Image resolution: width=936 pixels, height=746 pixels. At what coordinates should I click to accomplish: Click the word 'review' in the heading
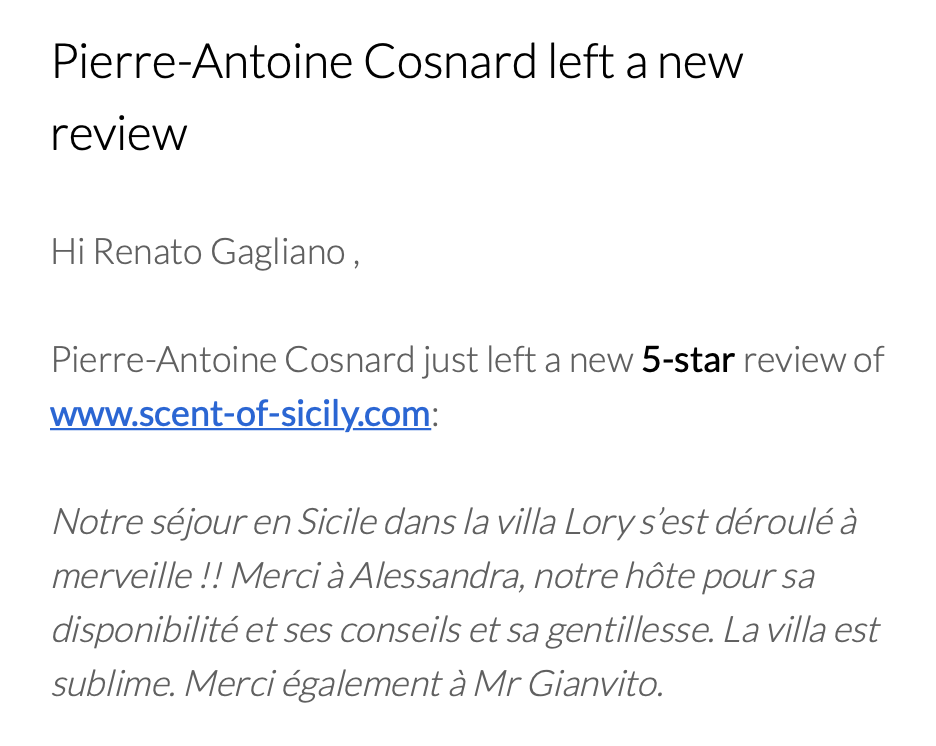(118, 134)
